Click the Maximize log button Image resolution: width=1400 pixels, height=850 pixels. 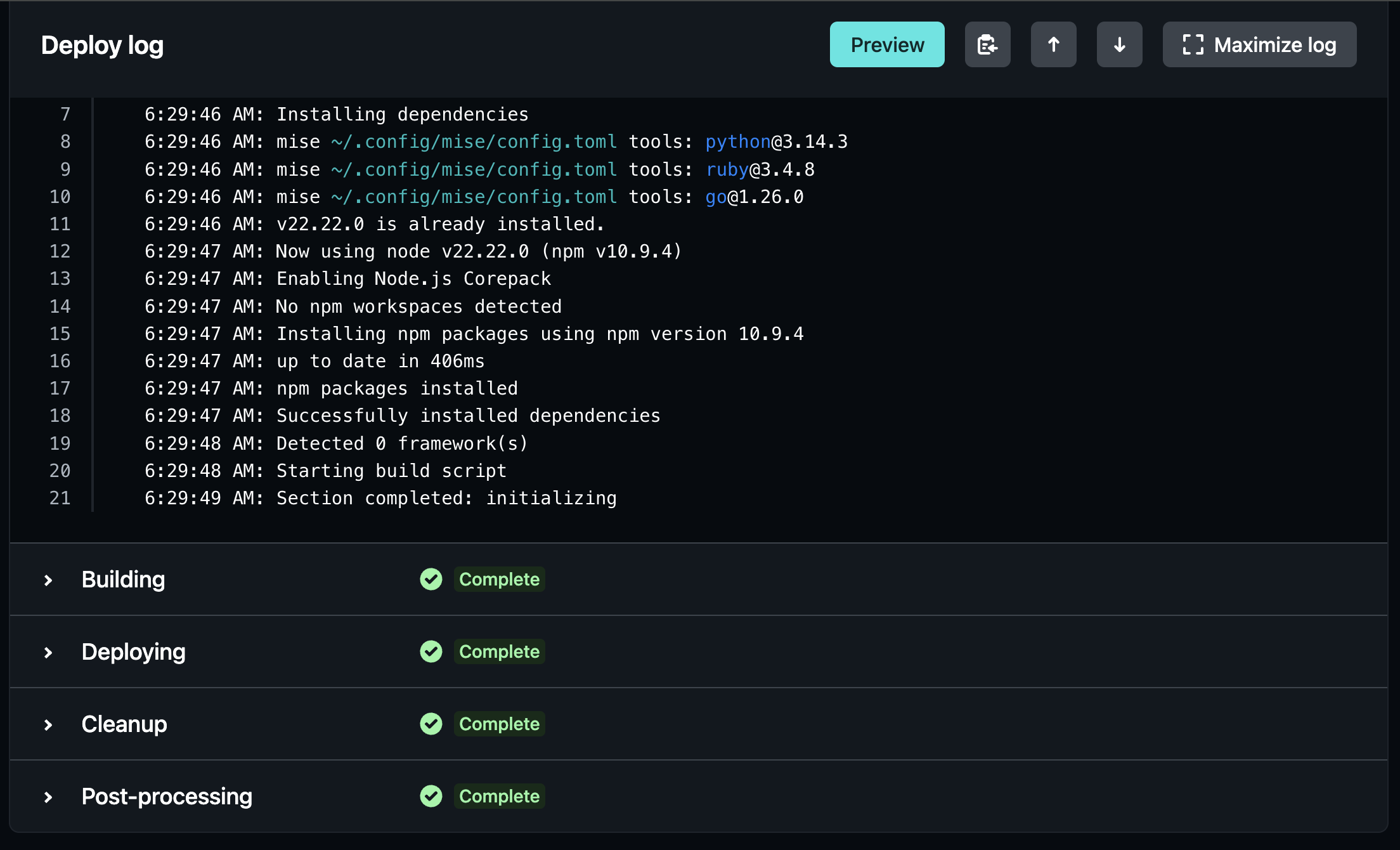(1259, 44)
